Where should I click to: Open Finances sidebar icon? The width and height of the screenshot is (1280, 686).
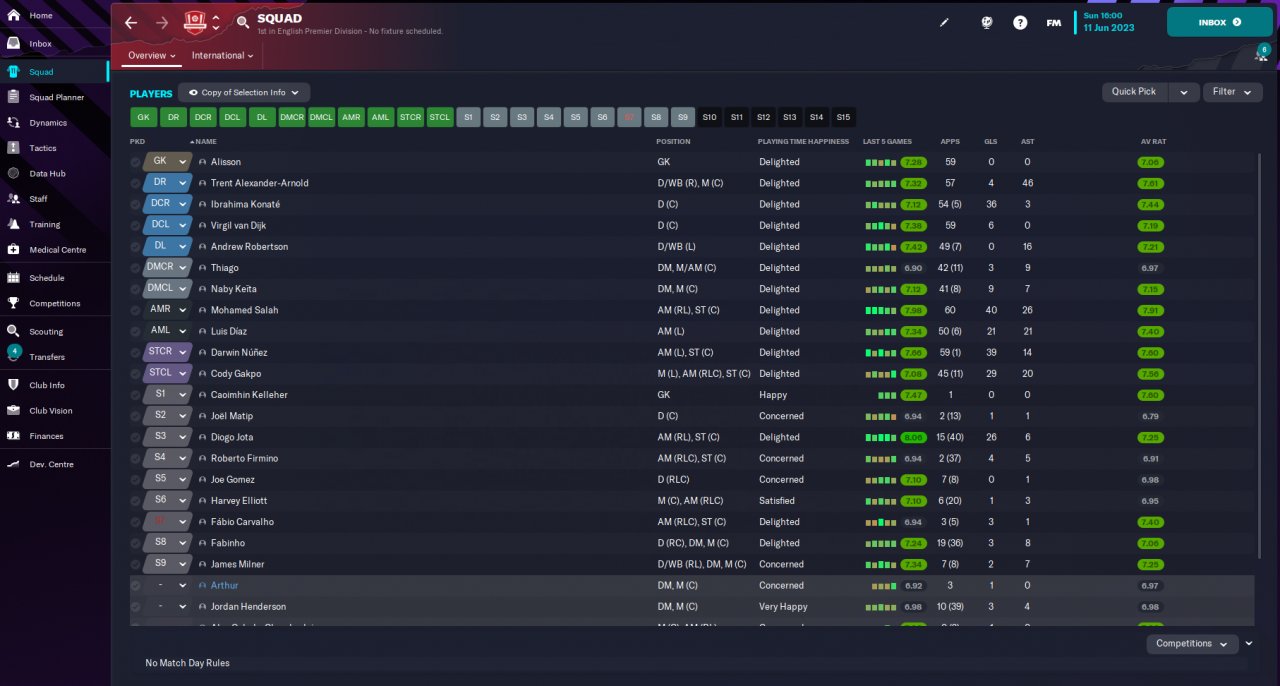click(x=13, y=436)
